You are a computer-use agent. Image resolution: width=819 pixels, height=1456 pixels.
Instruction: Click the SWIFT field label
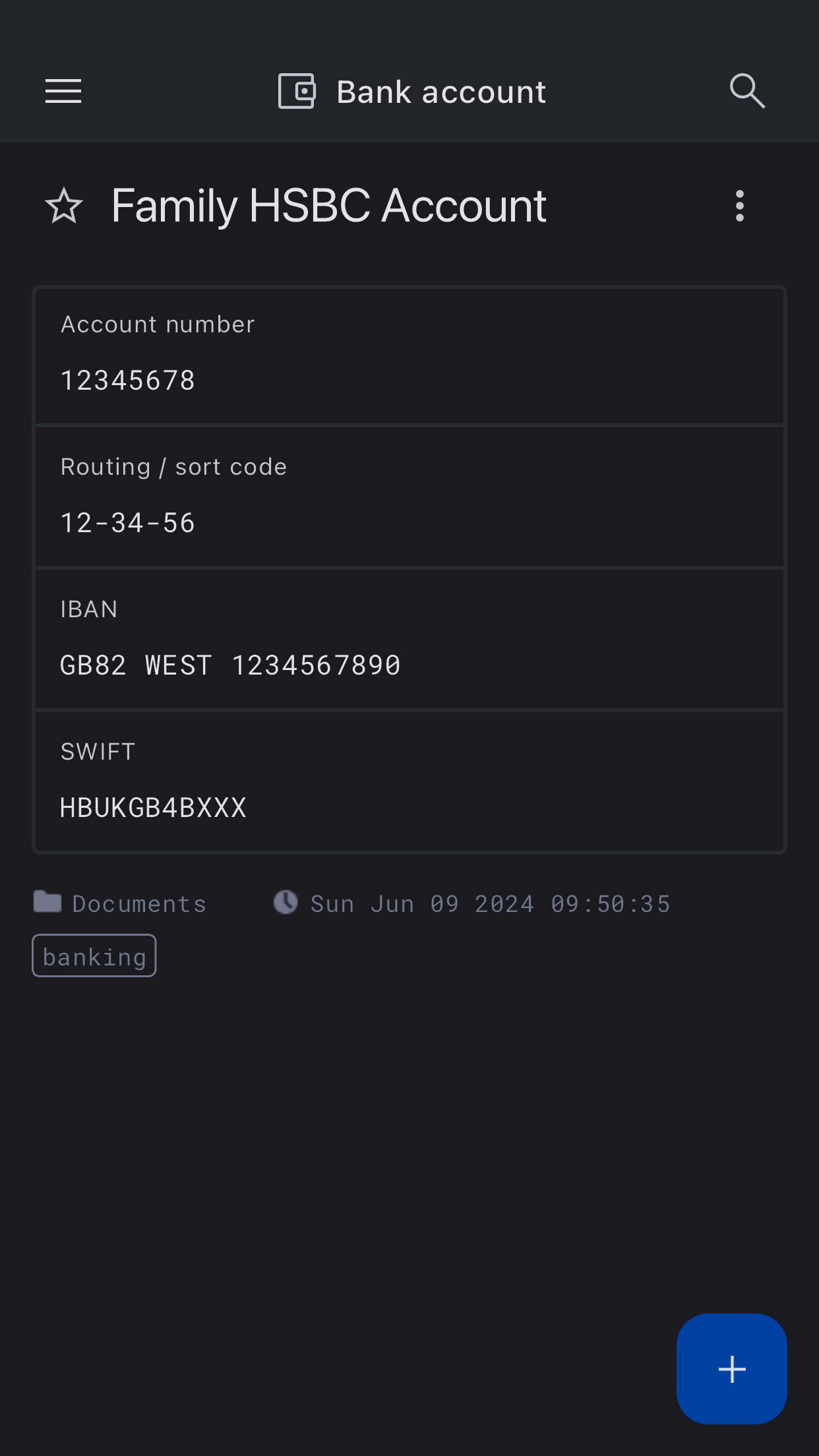tap(98, 752)
